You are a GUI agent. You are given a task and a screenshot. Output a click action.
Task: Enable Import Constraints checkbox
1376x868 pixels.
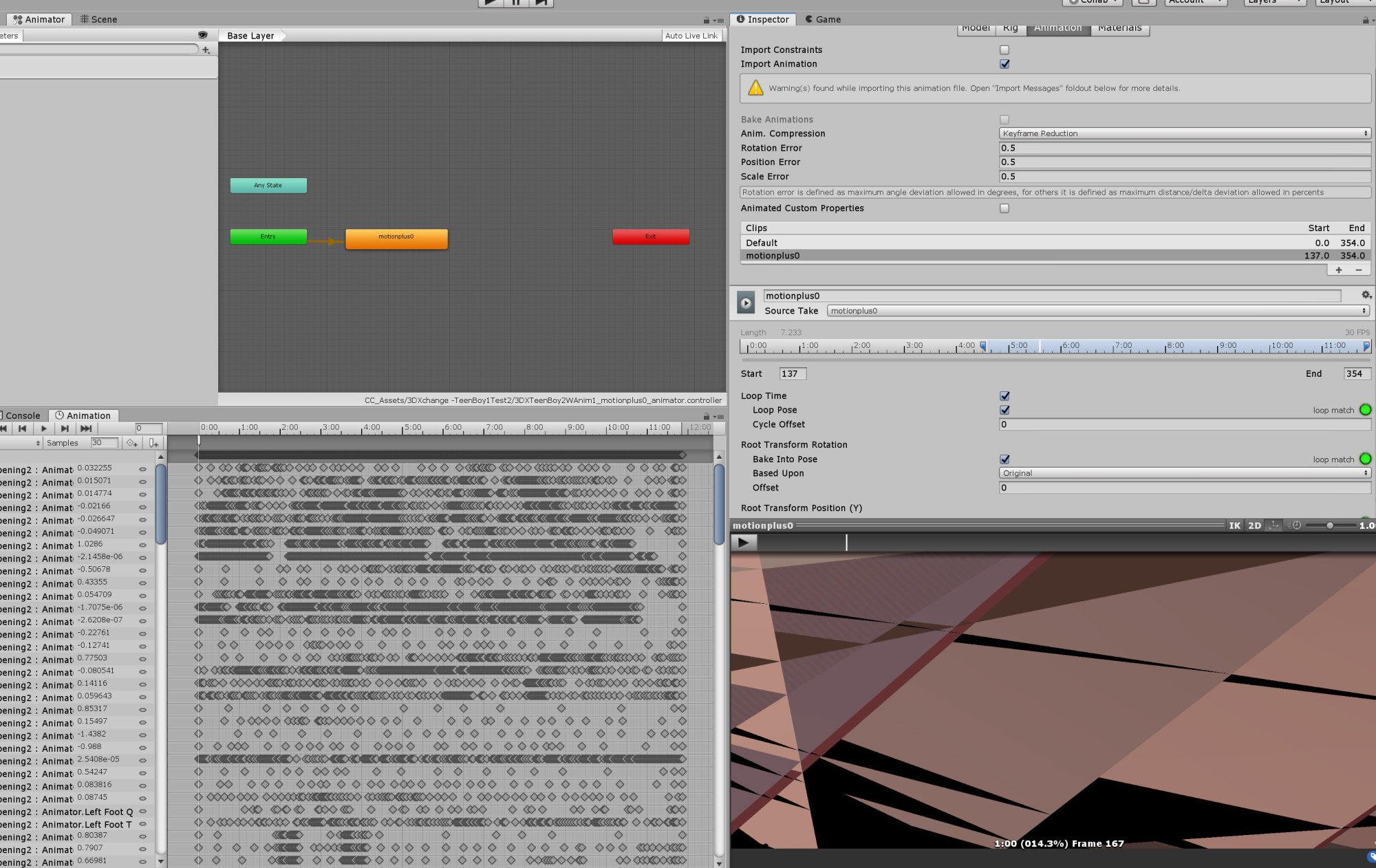pos(1004,50)
